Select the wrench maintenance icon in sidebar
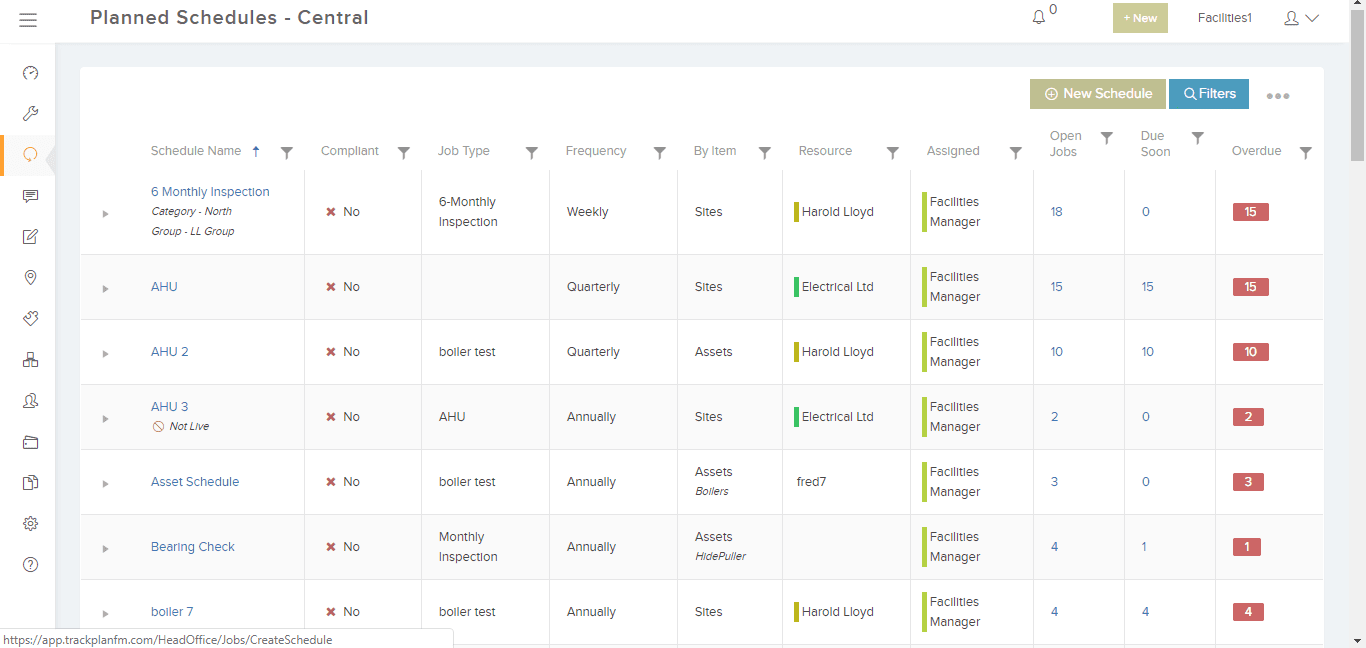Viewport: 1366px width, 648px height. pos(30,113)
